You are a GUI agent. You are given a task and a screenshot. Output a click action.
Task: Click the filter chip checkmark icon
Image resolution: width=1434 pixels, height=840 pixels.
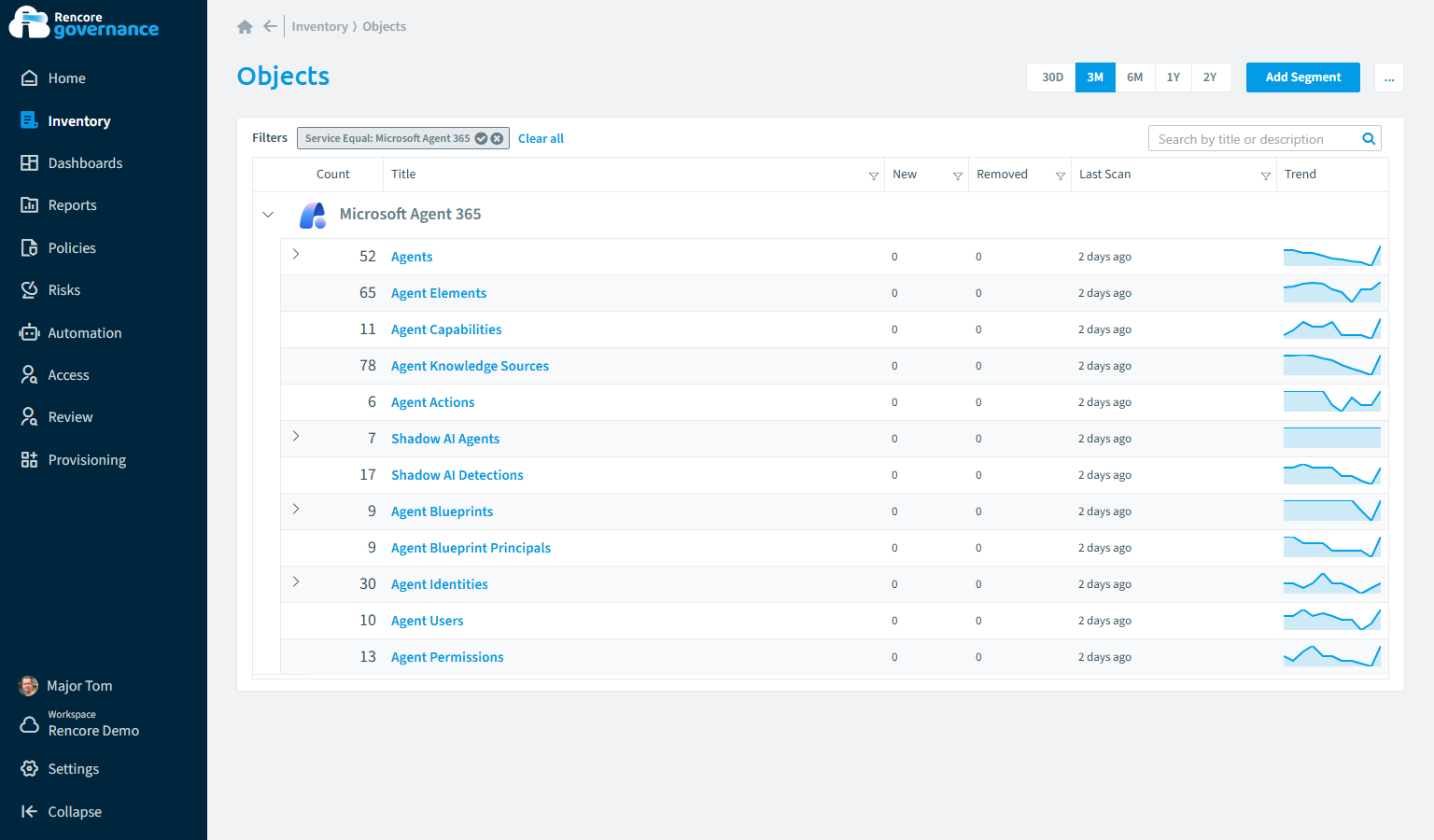click(482, 138)
